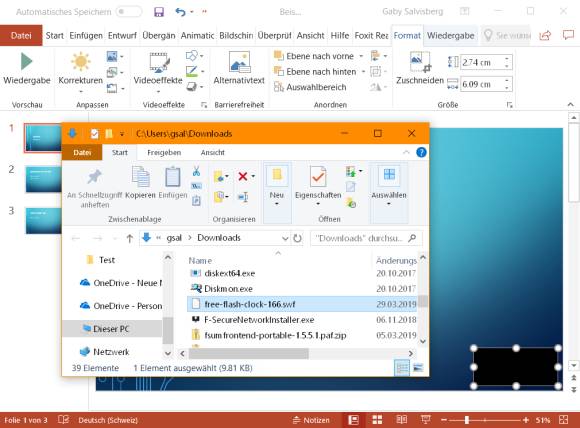The width and height of the screenshot is (580, 428).
Task: Click the Alternativtext picture icon
Action: pos(239,62)
